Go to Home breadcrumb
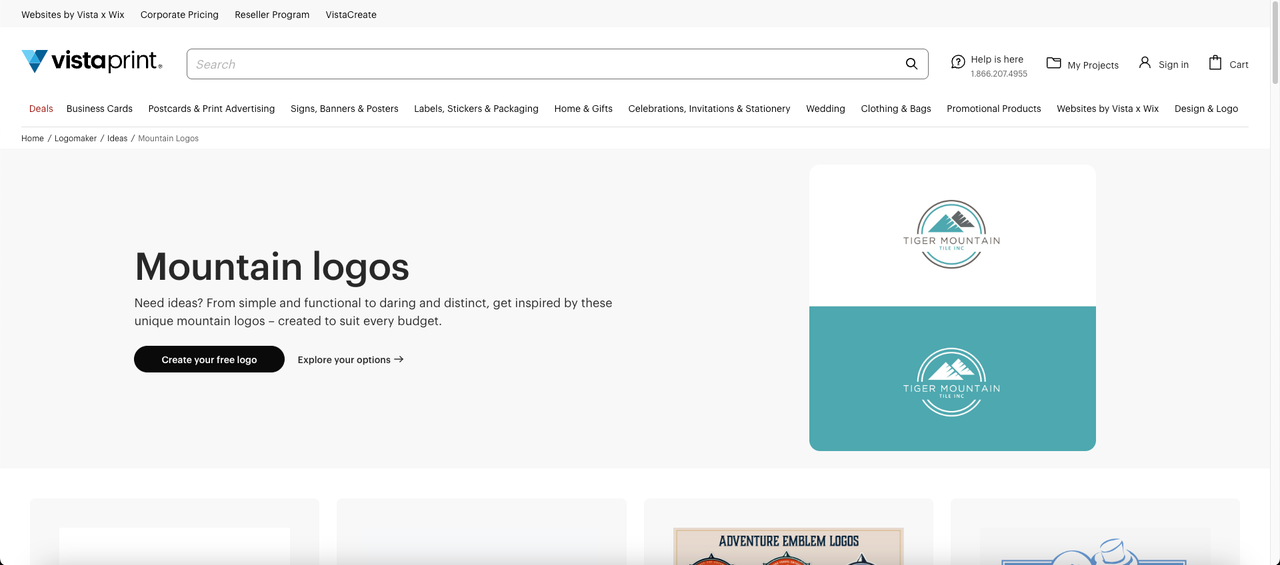The height and width of the screenshot is (565, 1280). click(32, 138)
